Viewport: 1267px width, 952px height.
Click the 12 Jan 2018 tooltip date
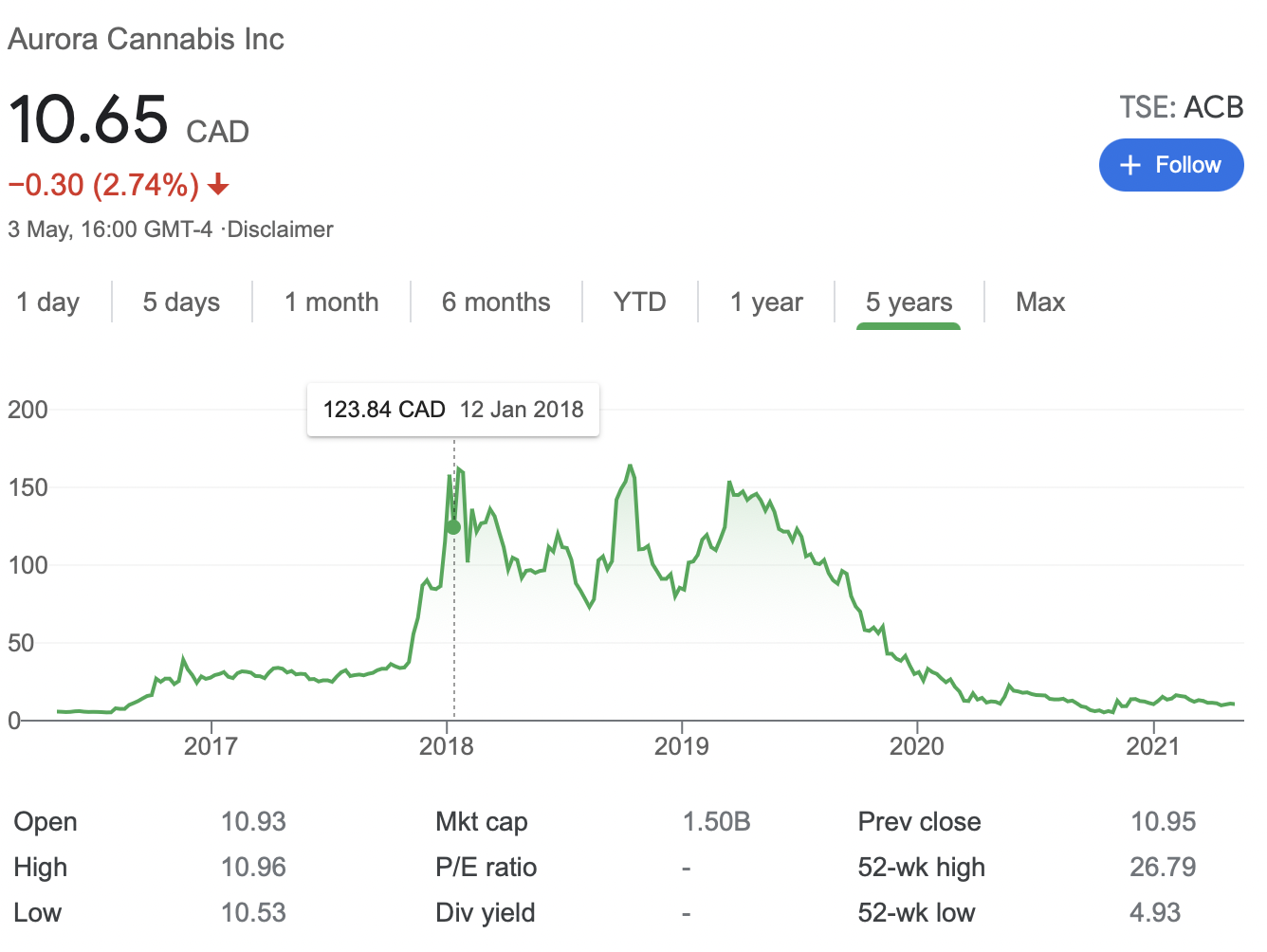pos(523,410)
